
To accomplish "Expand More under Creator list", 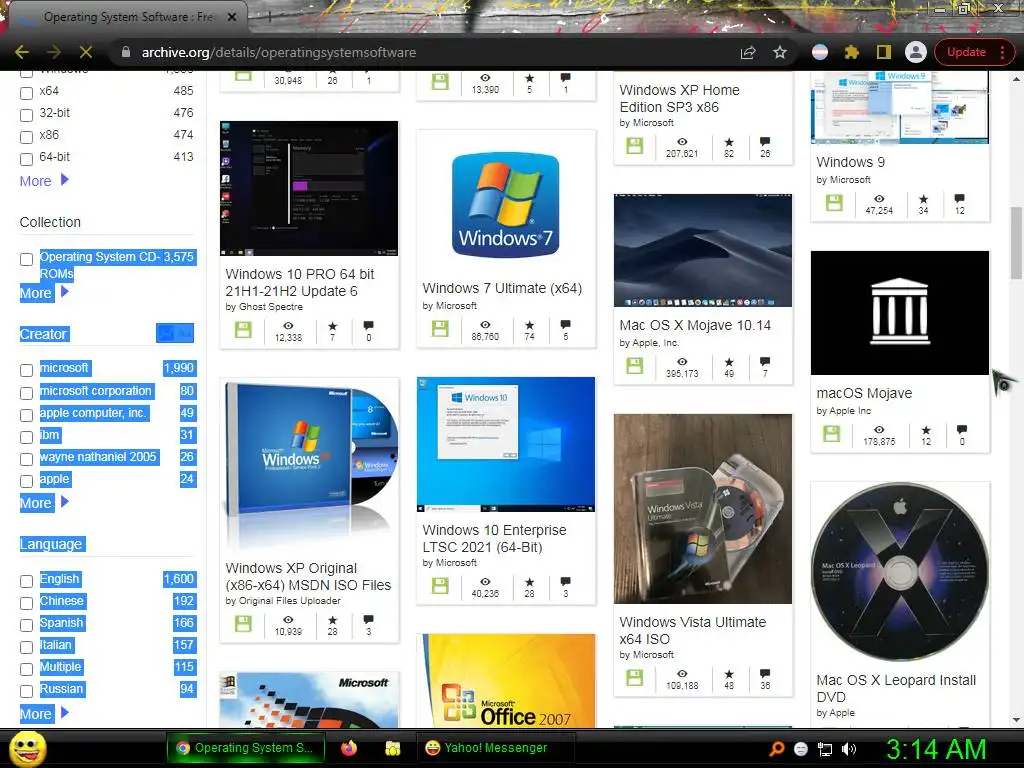I will click(x=44, y=503).
